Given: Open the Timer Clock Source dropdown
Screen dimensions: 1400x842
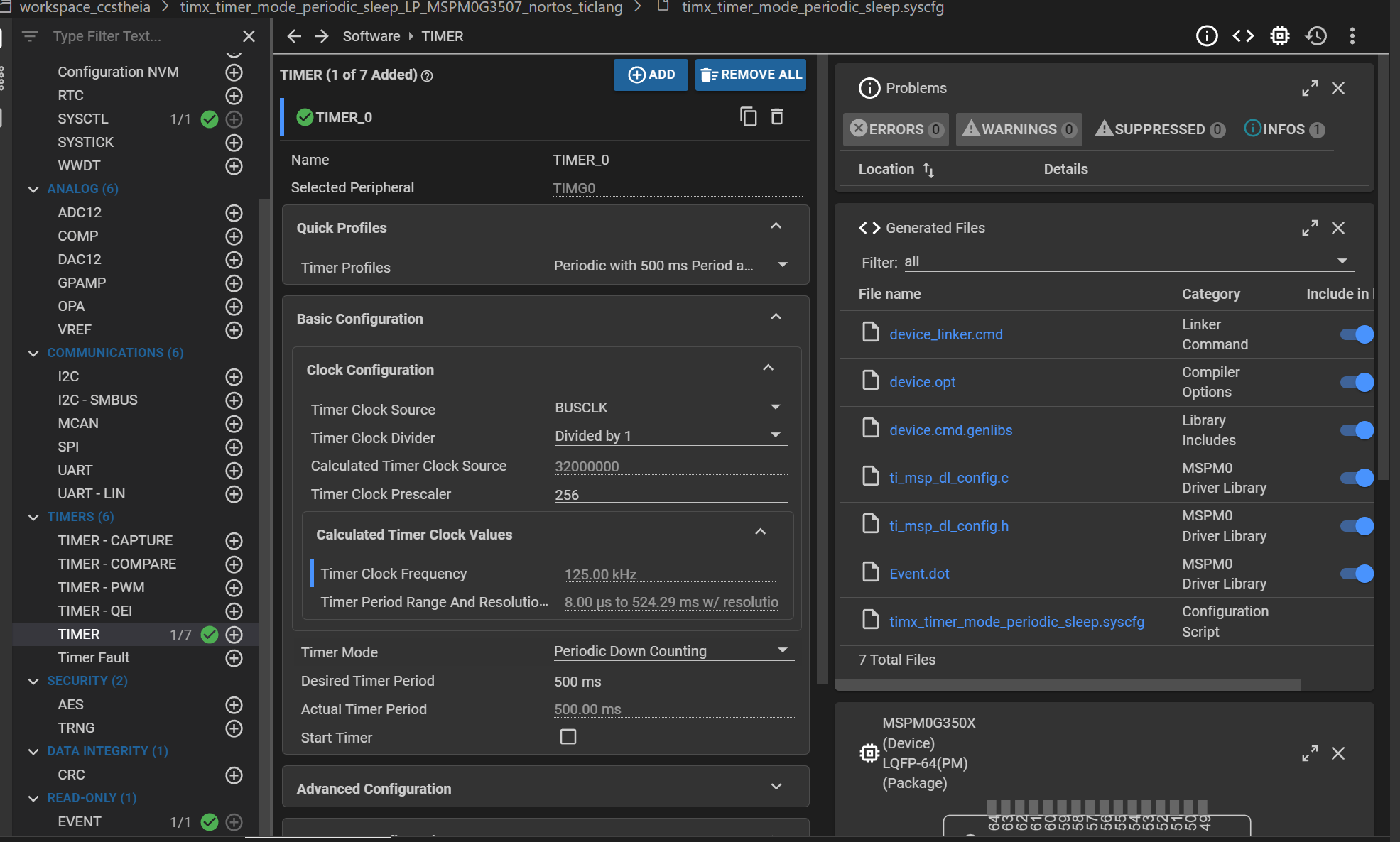Looking at the screenshot, I should 670,408.
